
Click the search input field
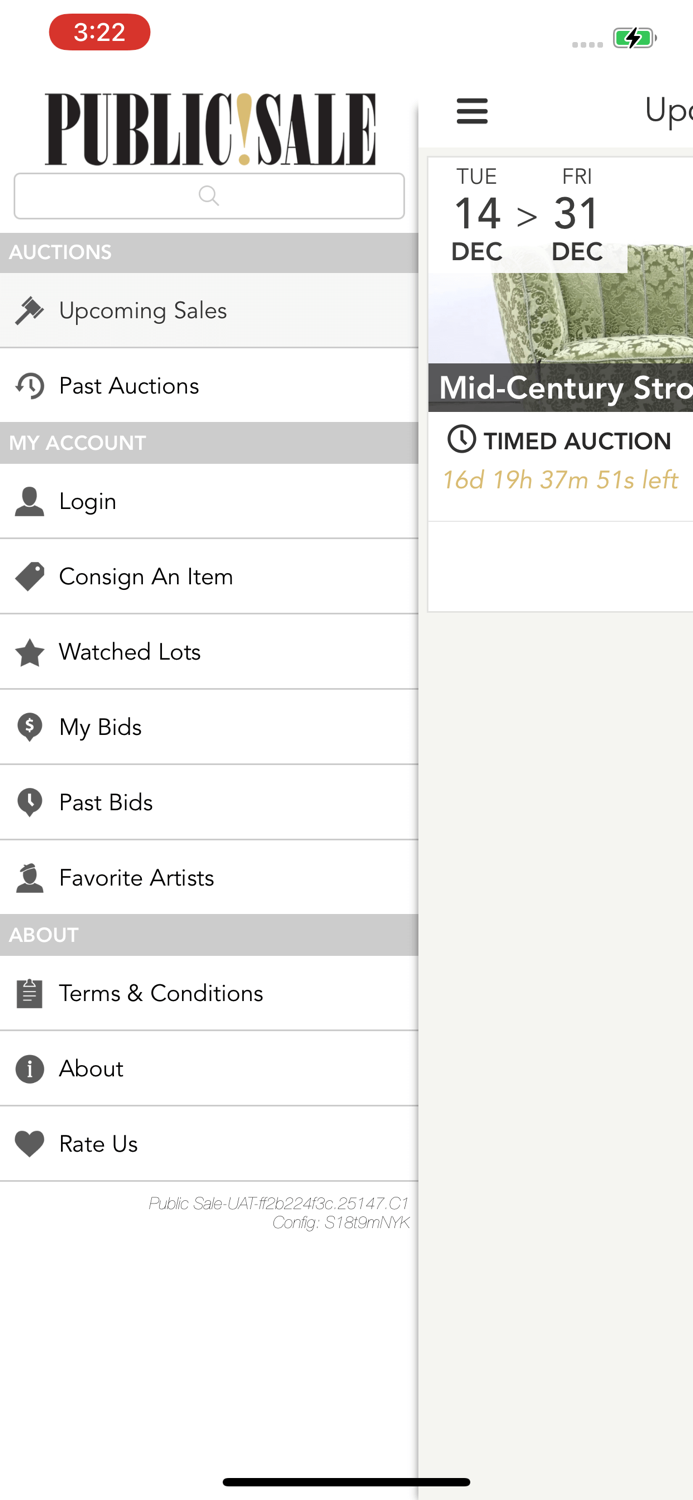click(x=209, y=196)
